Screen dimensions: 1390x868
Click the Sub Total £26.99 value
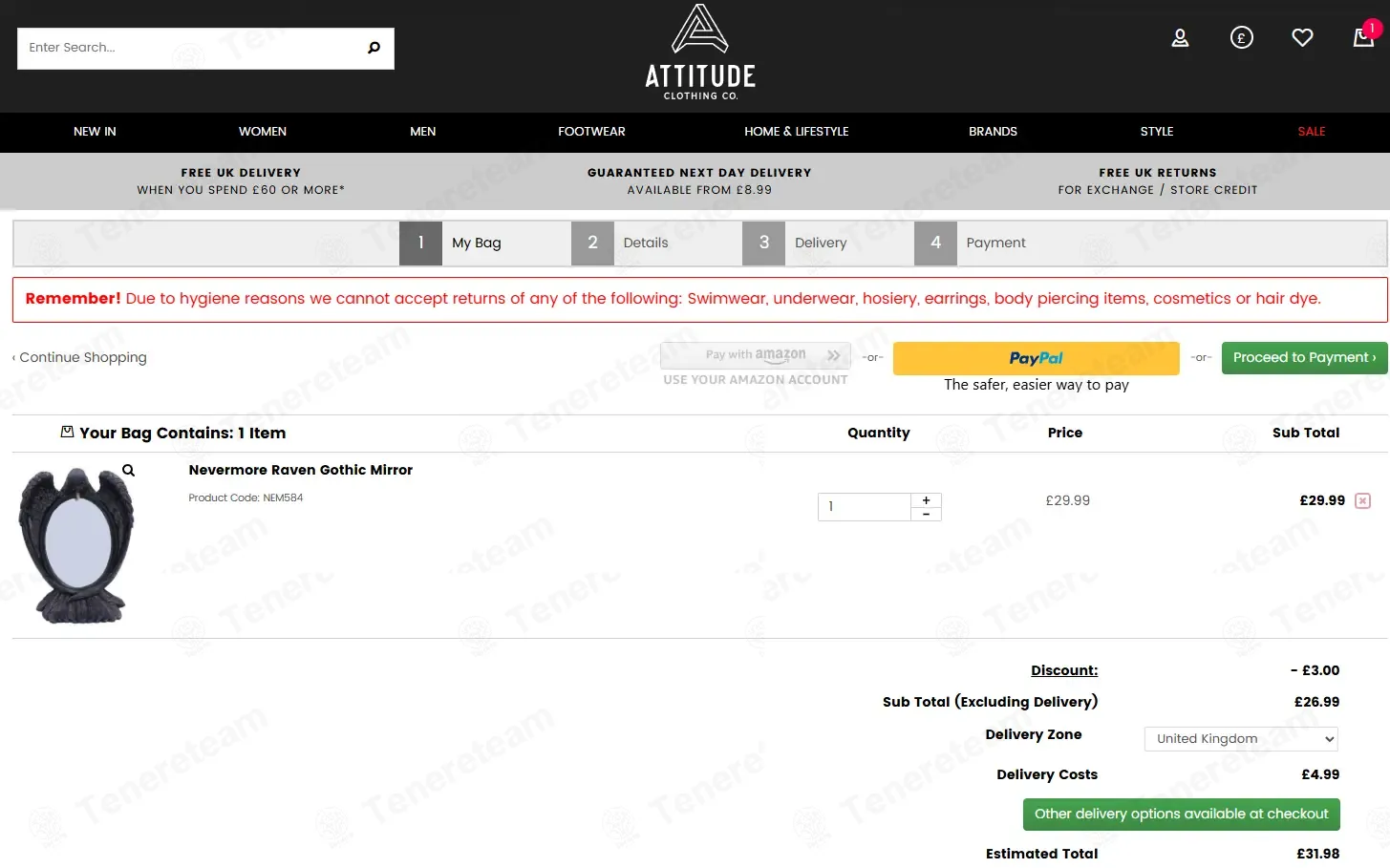[1317, 702]
